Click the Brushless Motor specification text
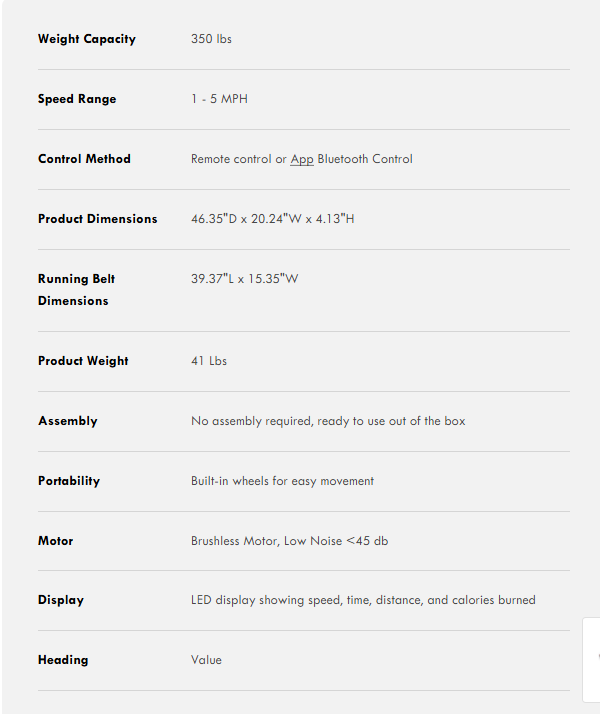Viewport: 600px width, 714px height. pos(290,541)
